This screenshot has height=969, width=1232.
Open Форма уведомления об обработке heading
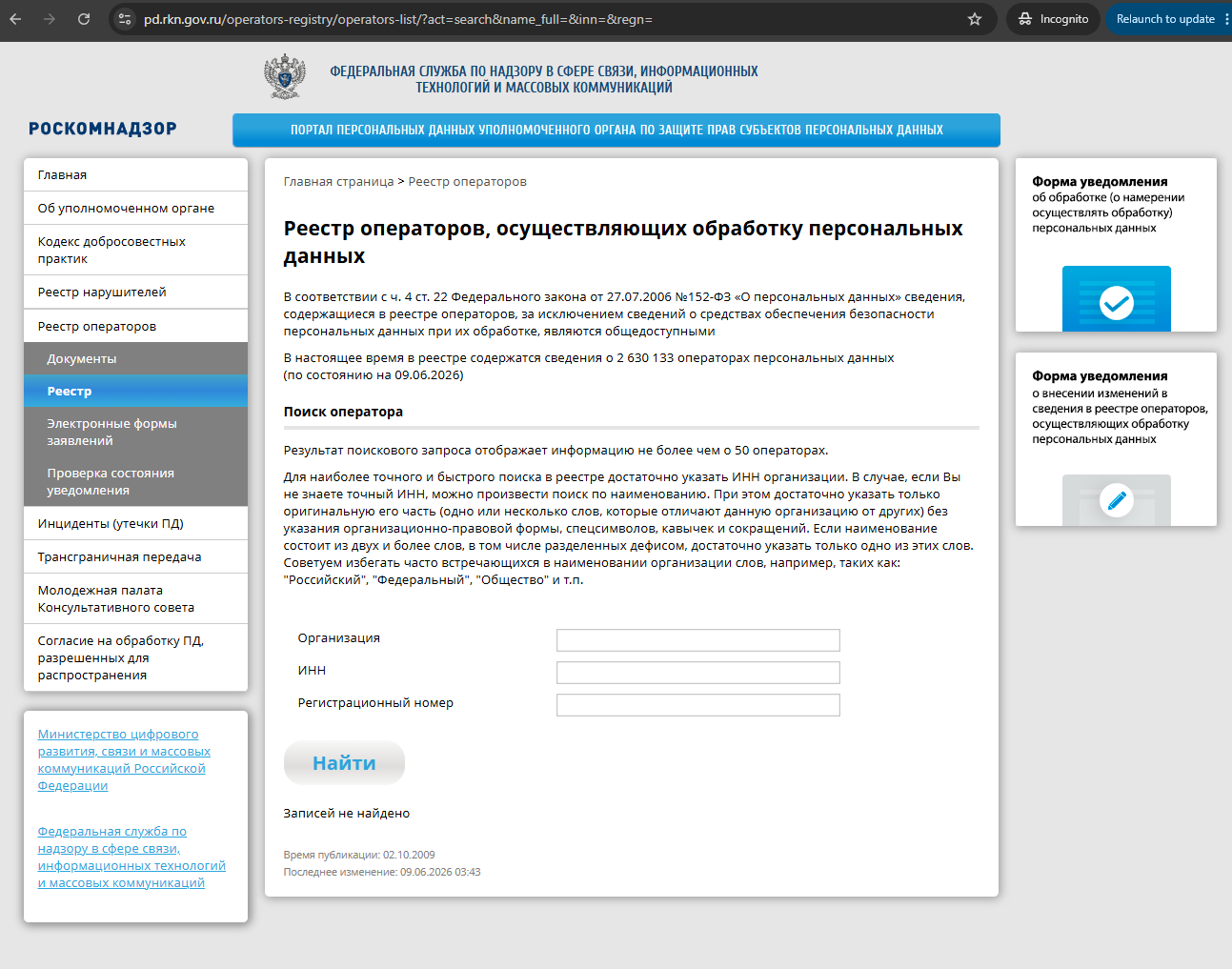[1108, 205]
